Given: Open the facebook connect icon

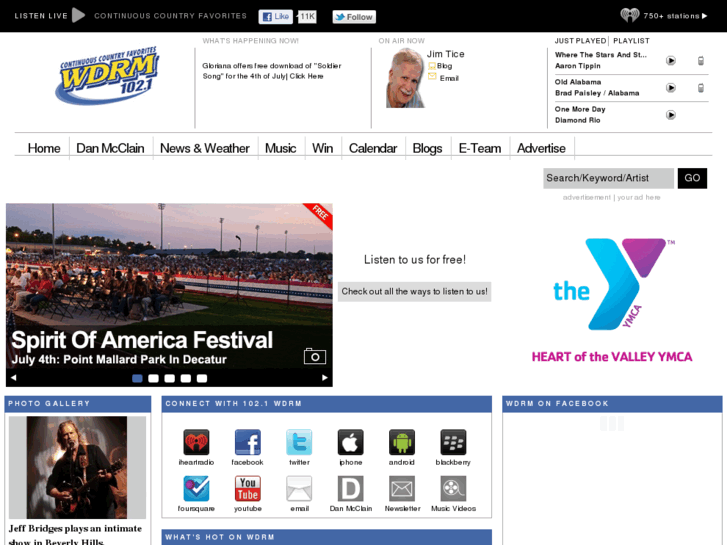Looking at the screenshot, I should 248,442.
